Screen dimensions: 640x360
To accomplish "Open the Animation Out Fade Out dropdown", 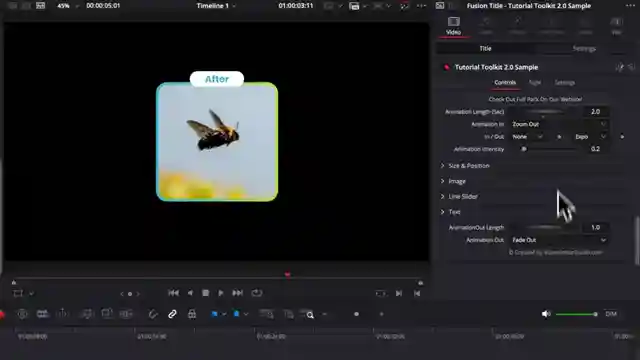I will coord(558,240).
